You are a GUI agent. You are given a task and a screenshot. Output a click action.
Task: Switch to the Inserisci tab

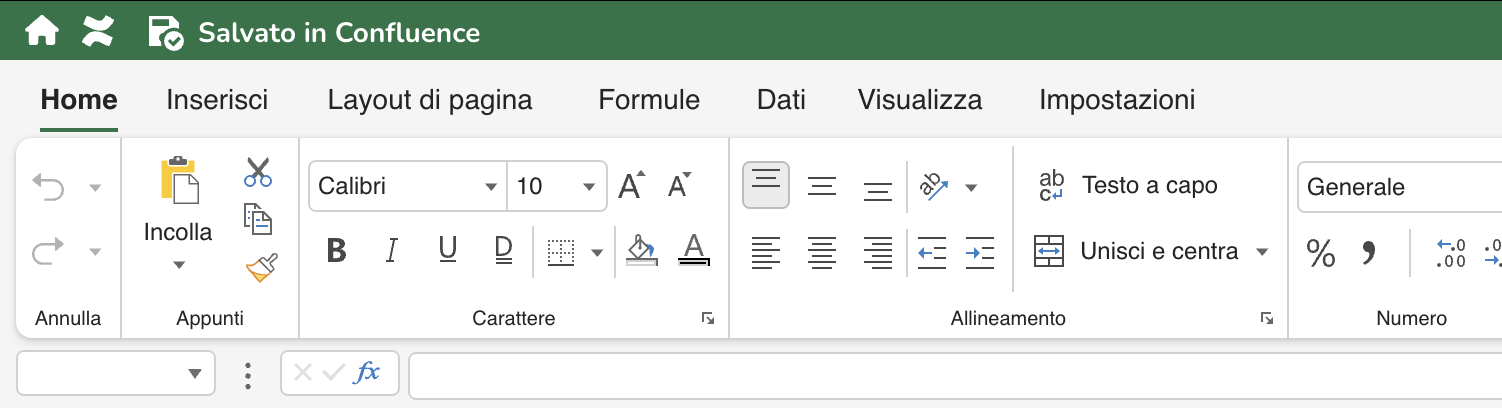pyautogui.click(x=217, y=100)
